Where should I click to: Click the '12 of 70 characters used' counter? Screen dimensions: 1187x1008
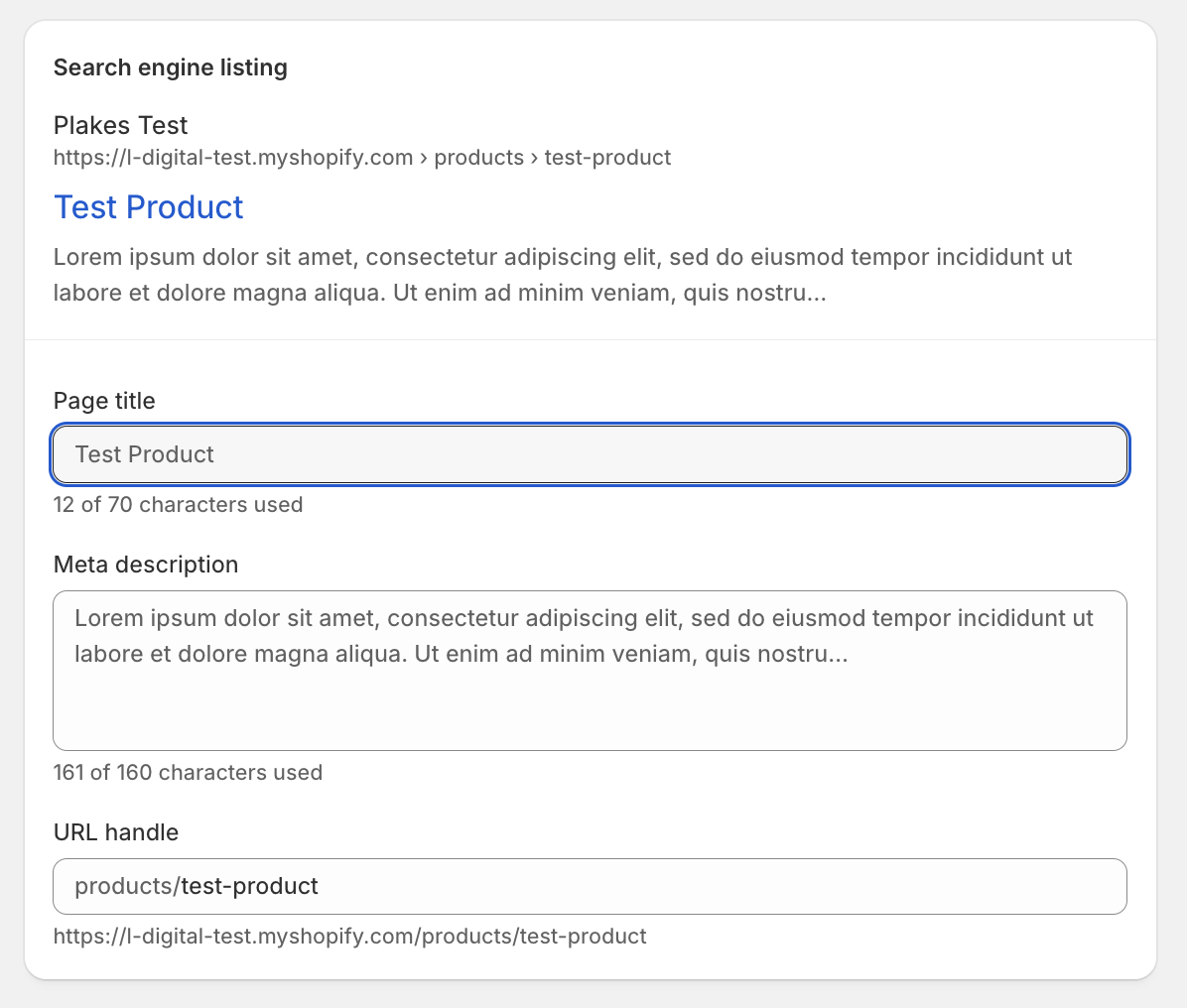coord(178,505)
